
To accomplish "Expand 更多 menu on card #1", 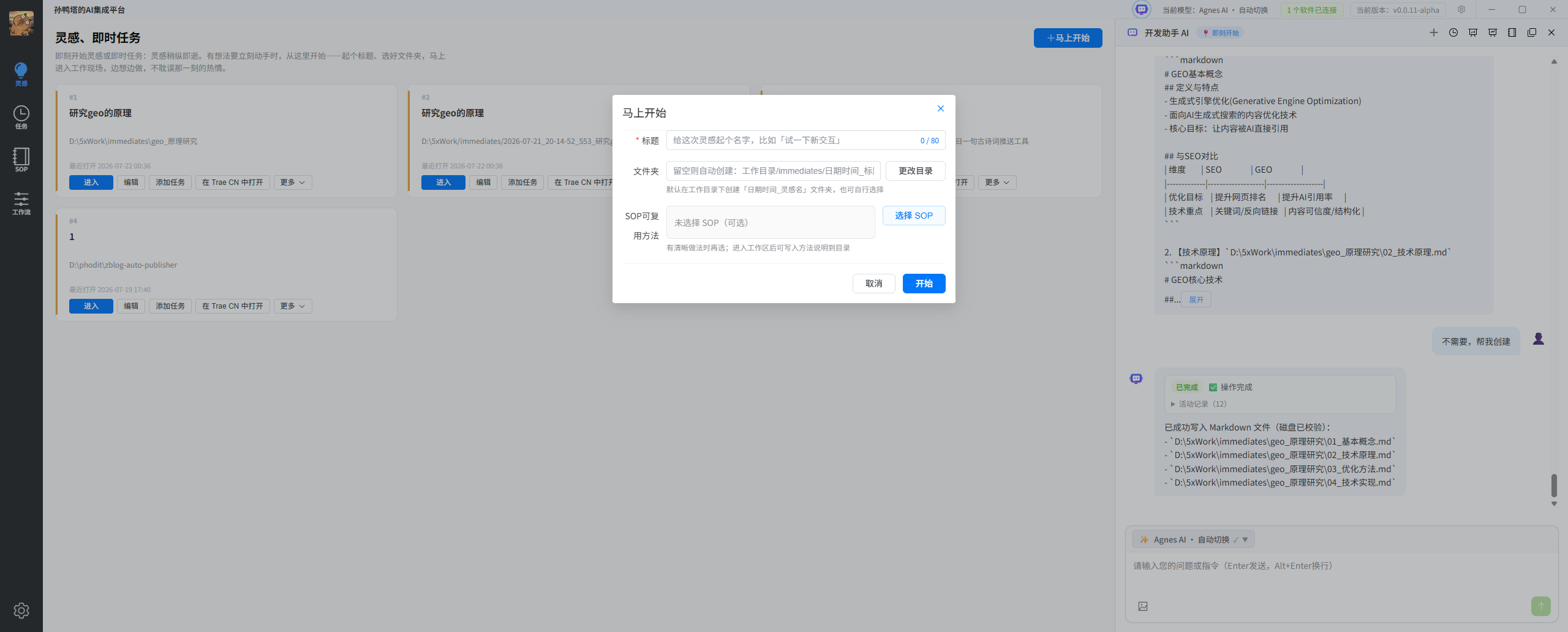I will (293, 182).
